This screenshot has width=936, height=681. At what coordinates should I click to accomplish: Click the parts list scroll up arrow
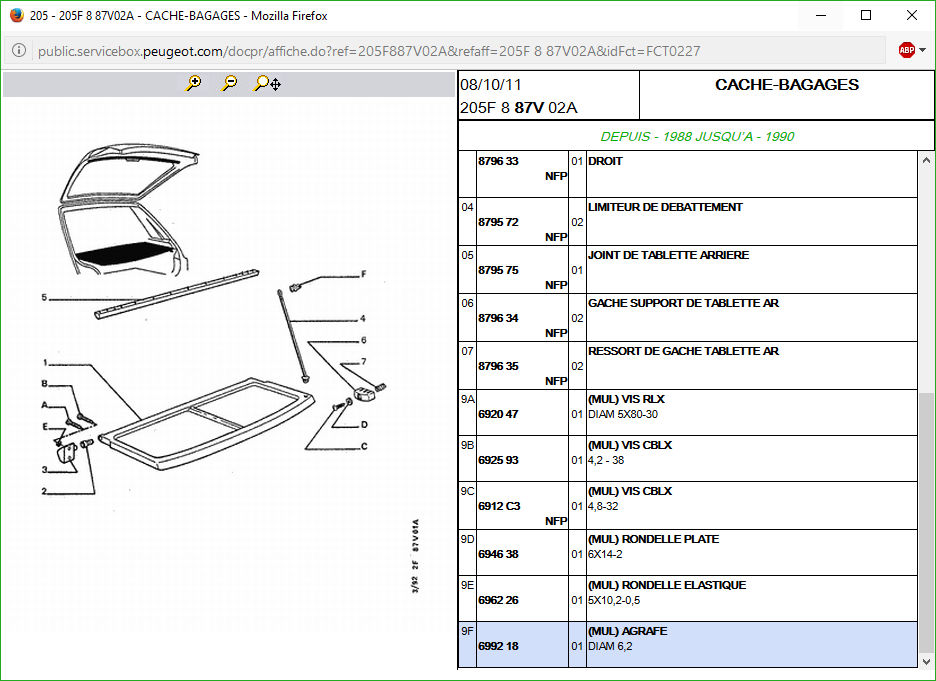point(926,160)
